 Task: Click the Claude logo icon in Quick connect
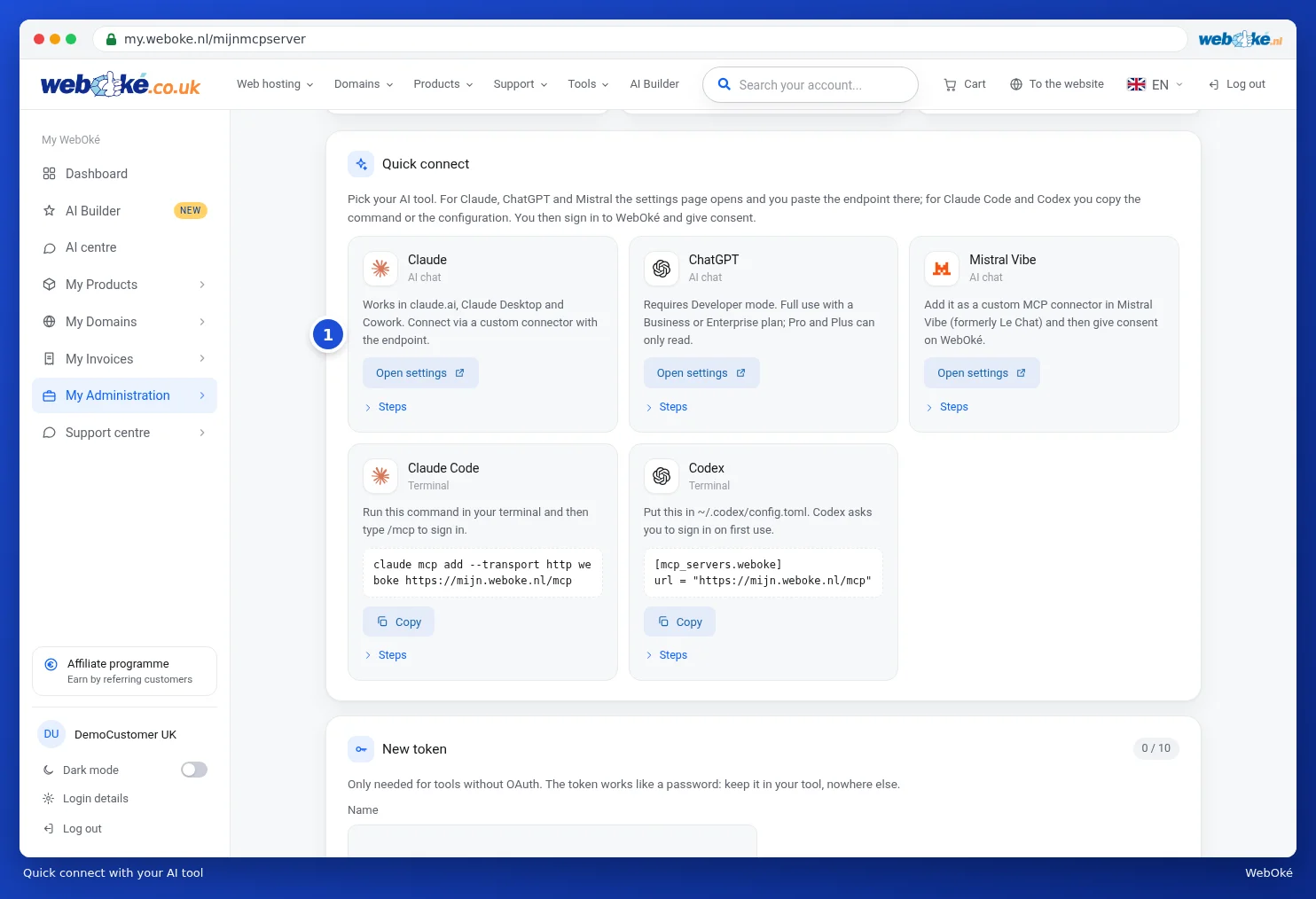[x=380, y=269]
